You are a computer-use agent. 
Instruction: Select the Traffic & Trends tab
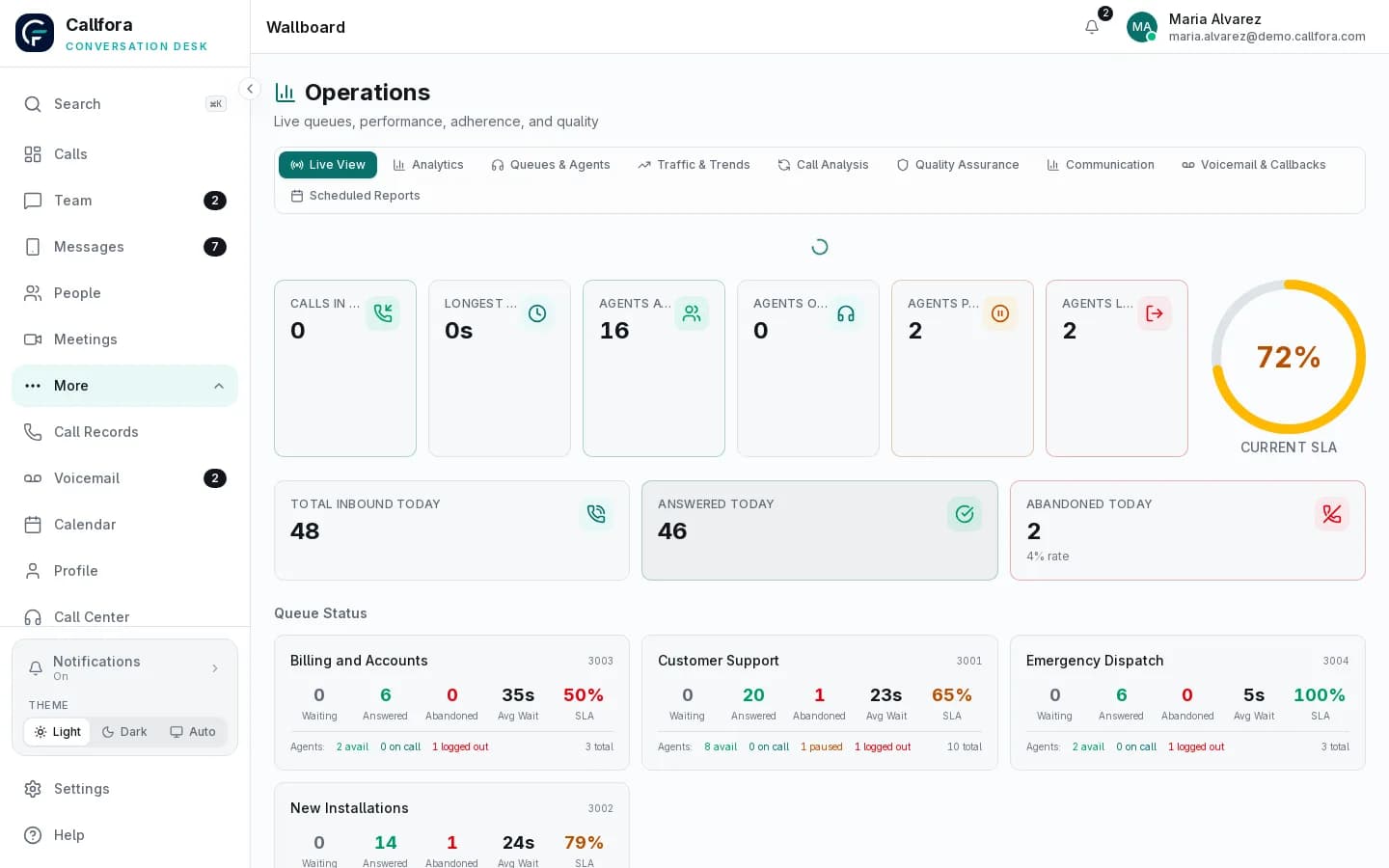coord(694,165)
